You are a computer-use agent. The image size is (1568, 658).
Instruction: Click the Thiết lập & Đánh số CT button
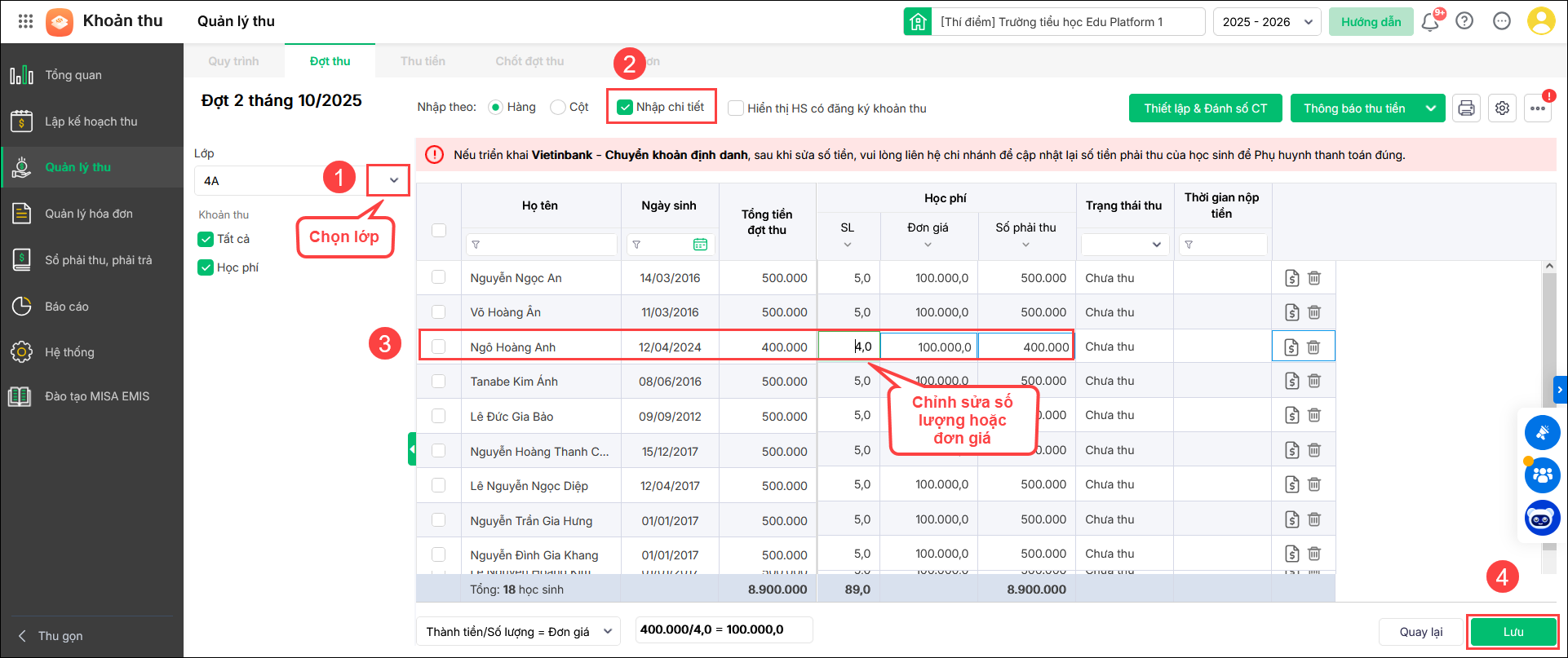pyautogui.click(x=1205, y=108)
